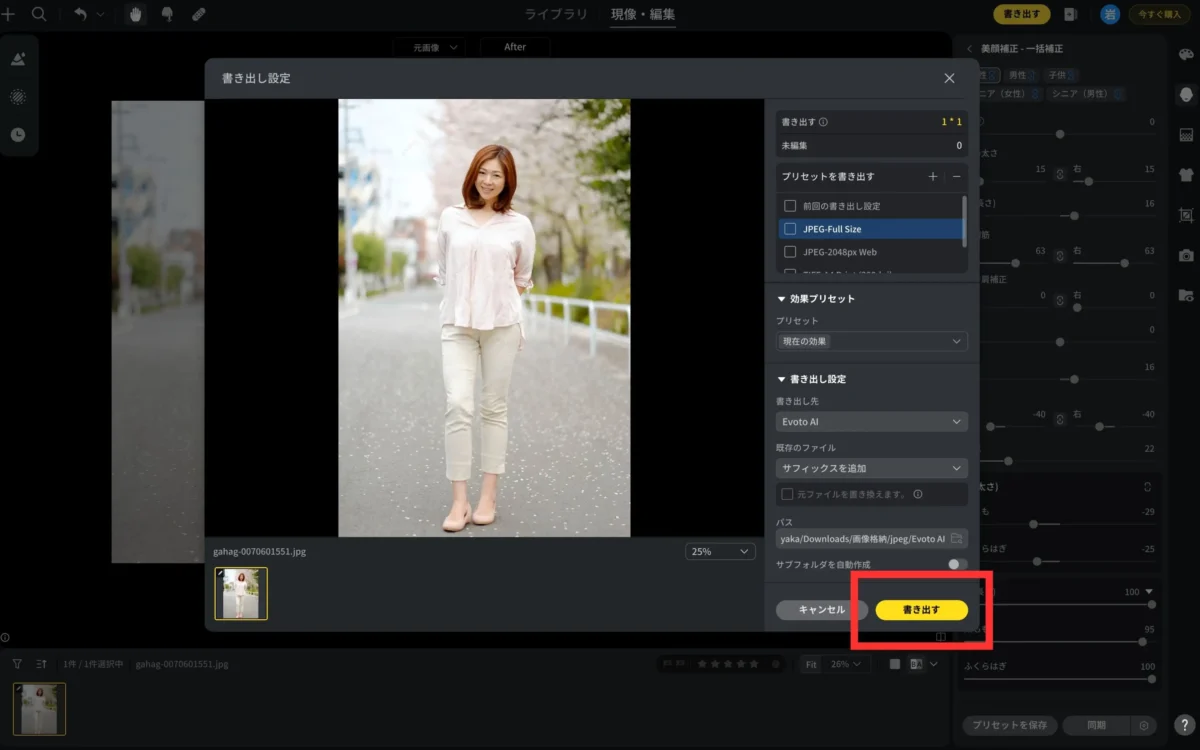This screenshot has width=1200, height=750.
Task: Click info icon beside 元ファイルを置き換えます
Action: tap(917, 494)
